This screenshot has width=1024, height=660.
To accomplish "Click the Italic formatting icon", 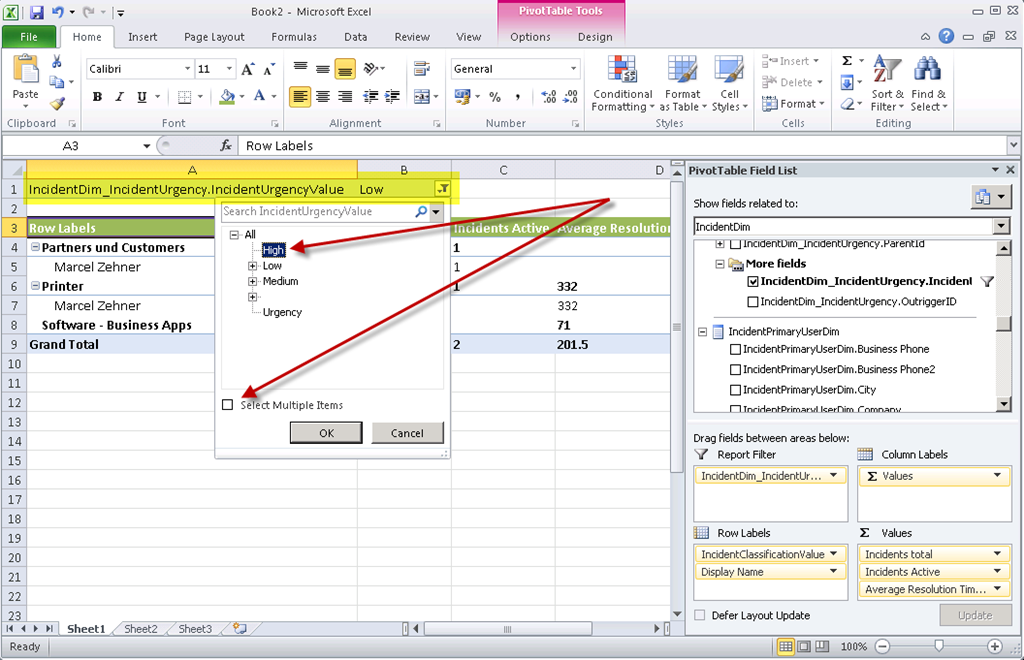I will pyautogui.click(x=119, y=97).
